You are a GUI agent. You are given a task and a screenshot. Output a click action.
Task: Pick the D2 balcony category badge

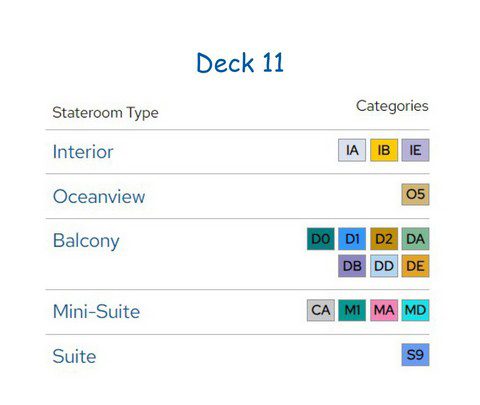click(384, 239)
